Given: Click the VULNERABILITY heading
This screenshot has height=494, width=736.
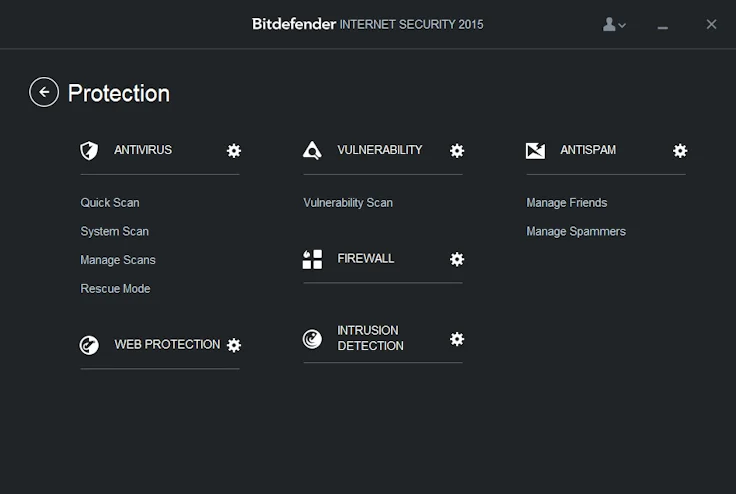Looking at the screenshot, I should coord(380,150).
